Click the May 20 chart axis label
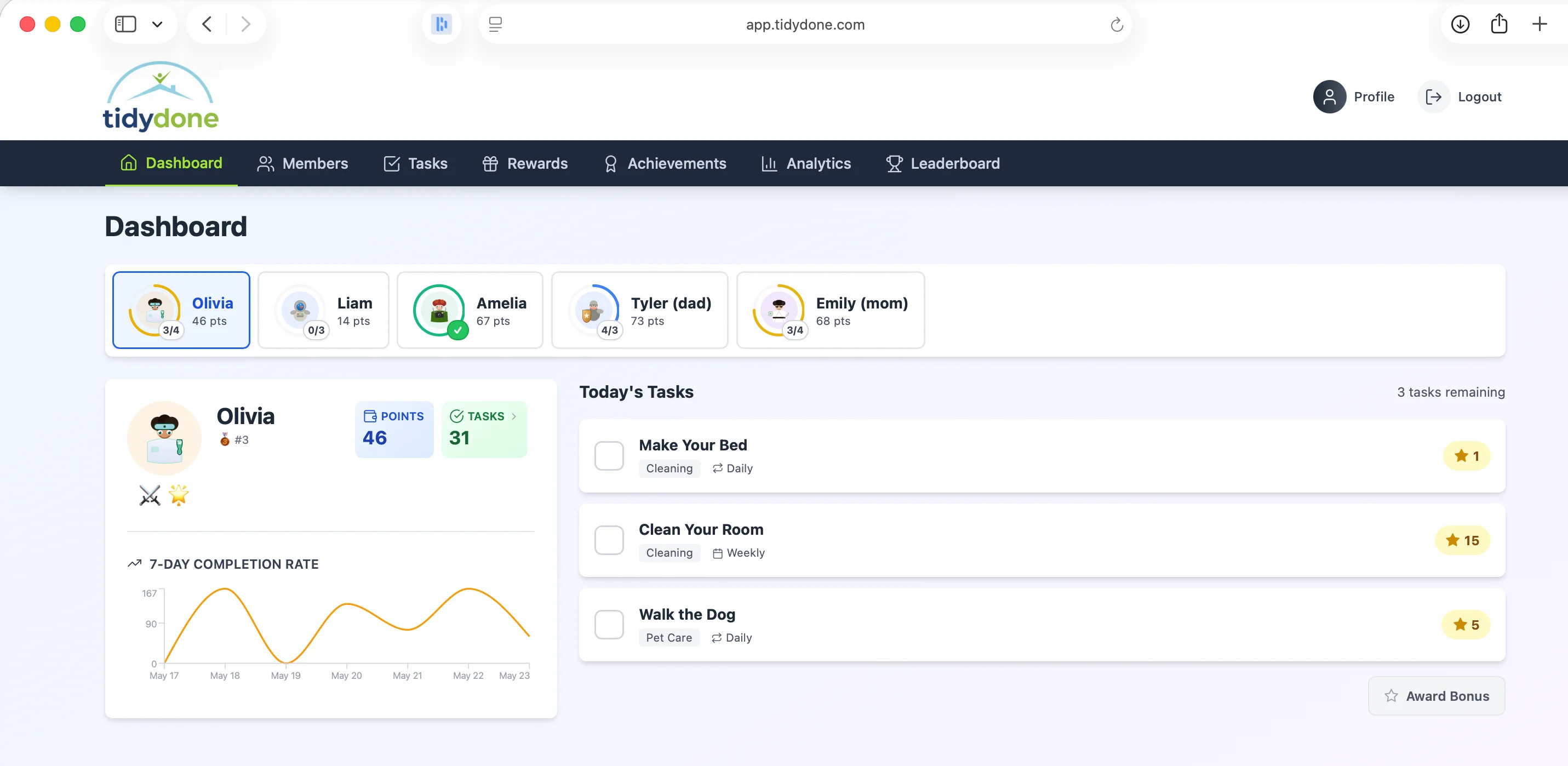The height and width of the screenshot is (766, 1568). pyautogui.click(x=346, y=675)
